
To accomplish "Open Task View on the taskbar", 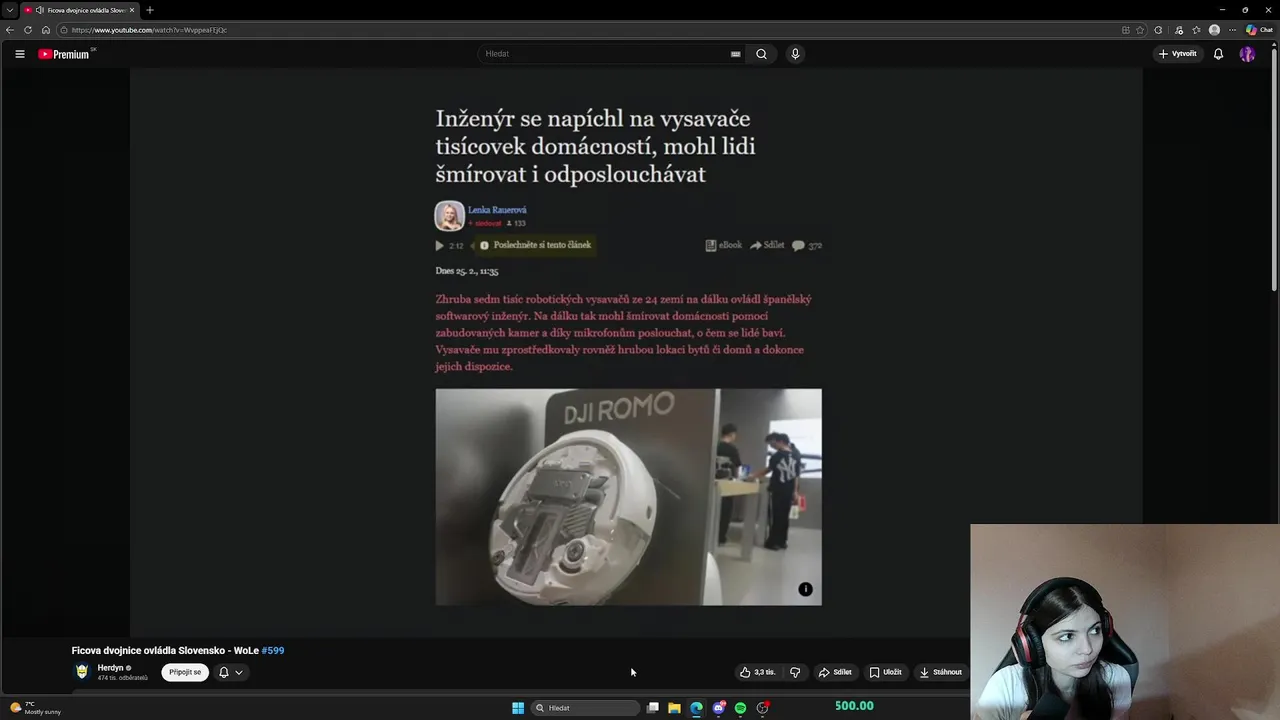I will click(652, 708).
